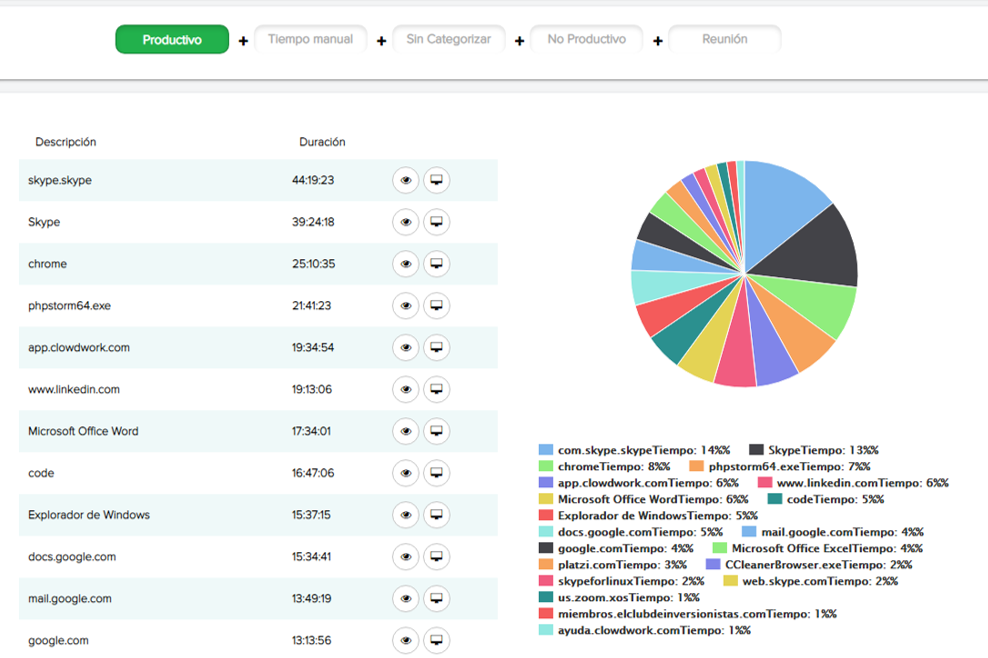
Task: Switch to Tiempo manual tab
Action: point(311,39)
